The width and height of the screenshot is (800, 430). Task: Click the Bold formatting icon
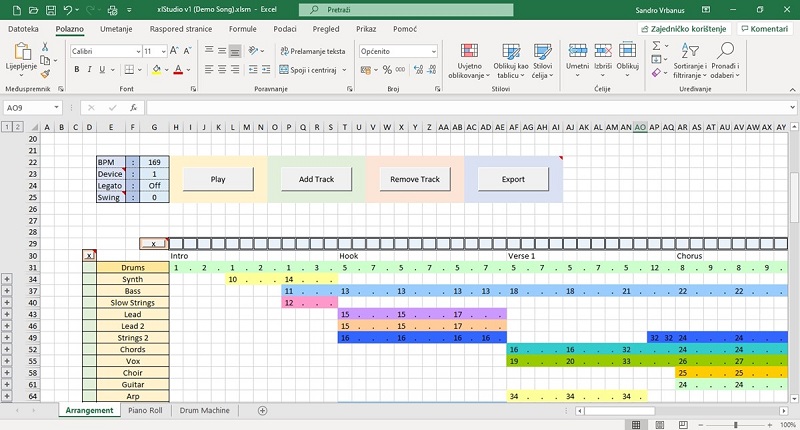pos(75,69)
